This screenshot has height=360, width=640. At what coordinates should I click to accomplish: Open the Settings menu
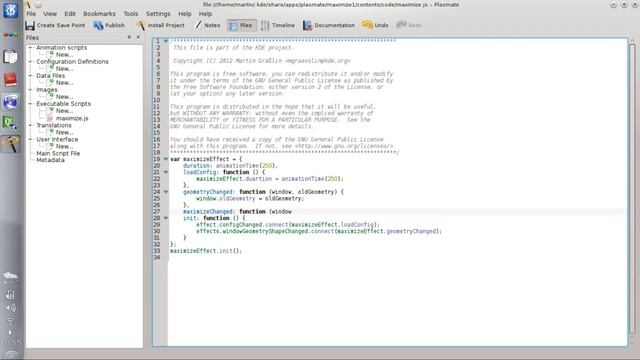point(158,13)
